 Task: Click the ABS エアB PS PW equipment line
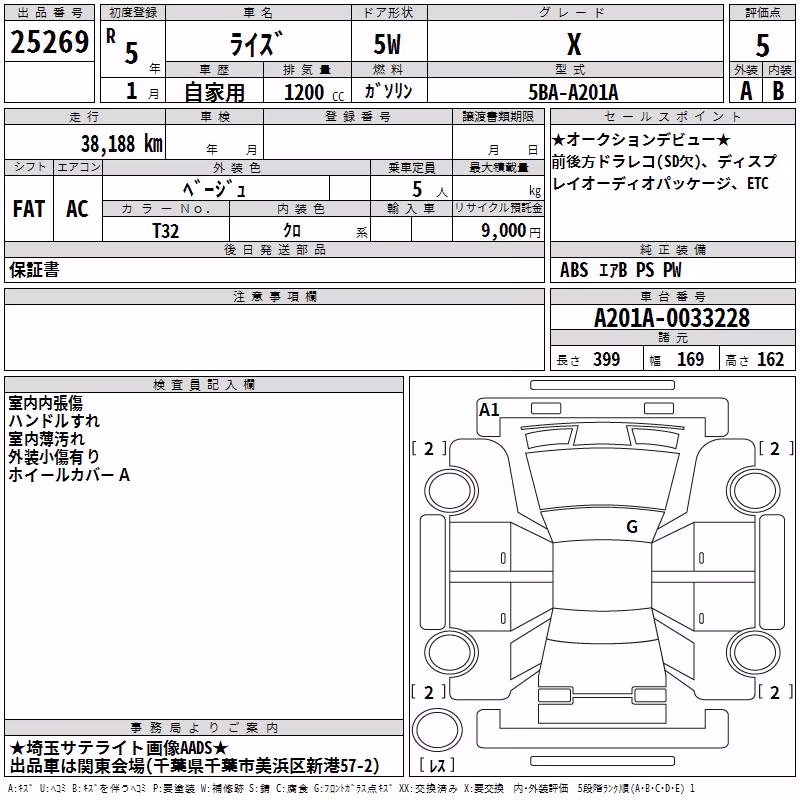point(620,270)
